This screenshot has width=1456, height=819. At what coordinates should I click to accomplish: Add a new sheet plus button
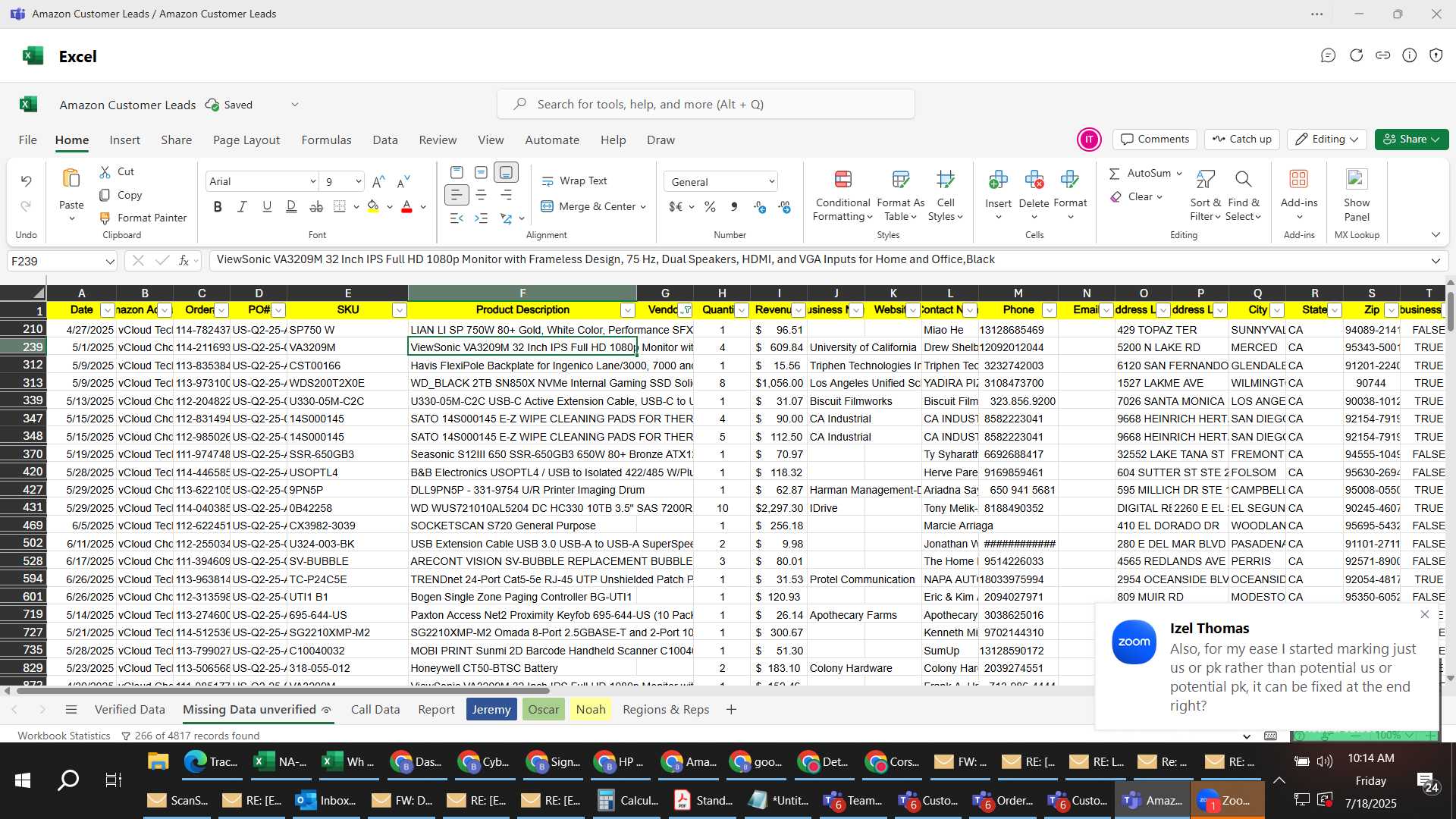[x=731, y=710]
